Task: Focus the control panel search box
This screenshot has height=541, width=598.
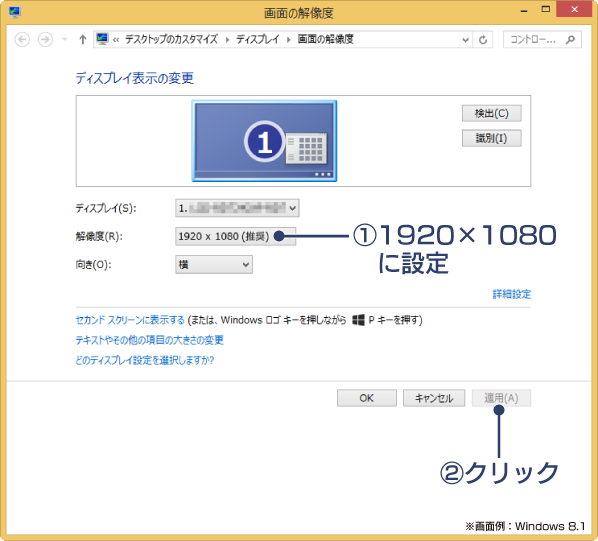Action: 542,39
